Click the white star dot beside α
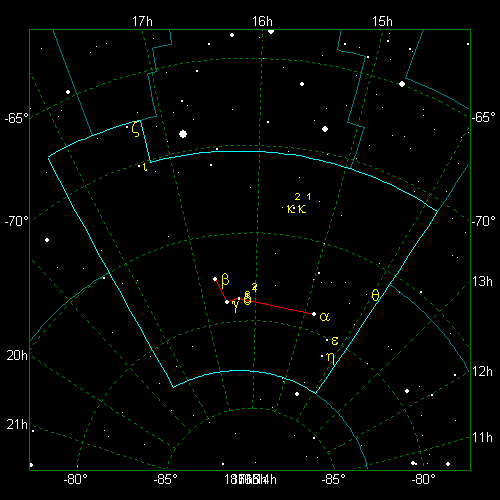The height and width of the screenshot is (500, 500). 314,314
